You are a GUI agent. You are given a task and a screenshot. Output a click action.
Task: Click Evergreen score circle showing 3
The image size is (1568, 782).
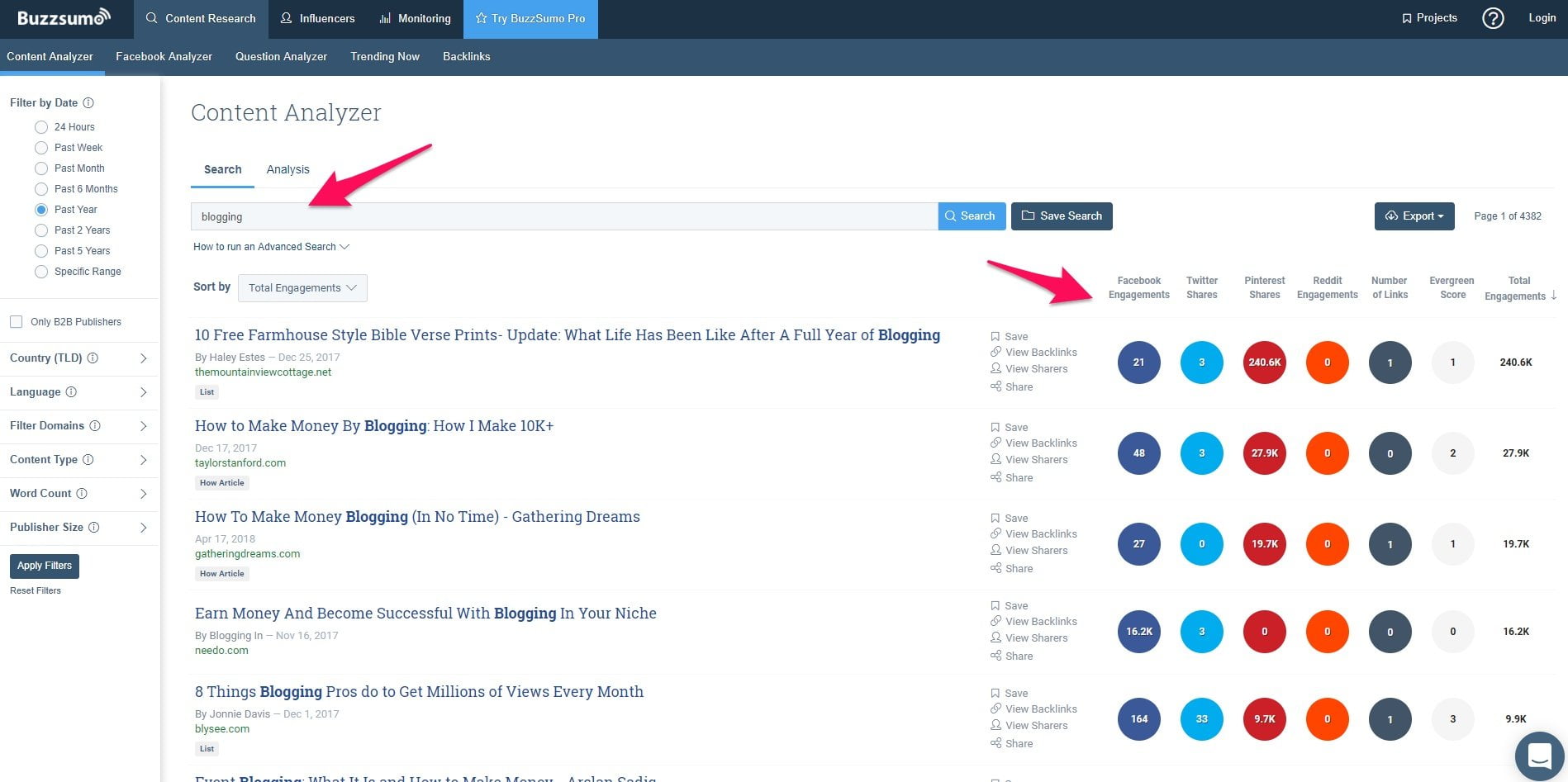[1452, 718]
